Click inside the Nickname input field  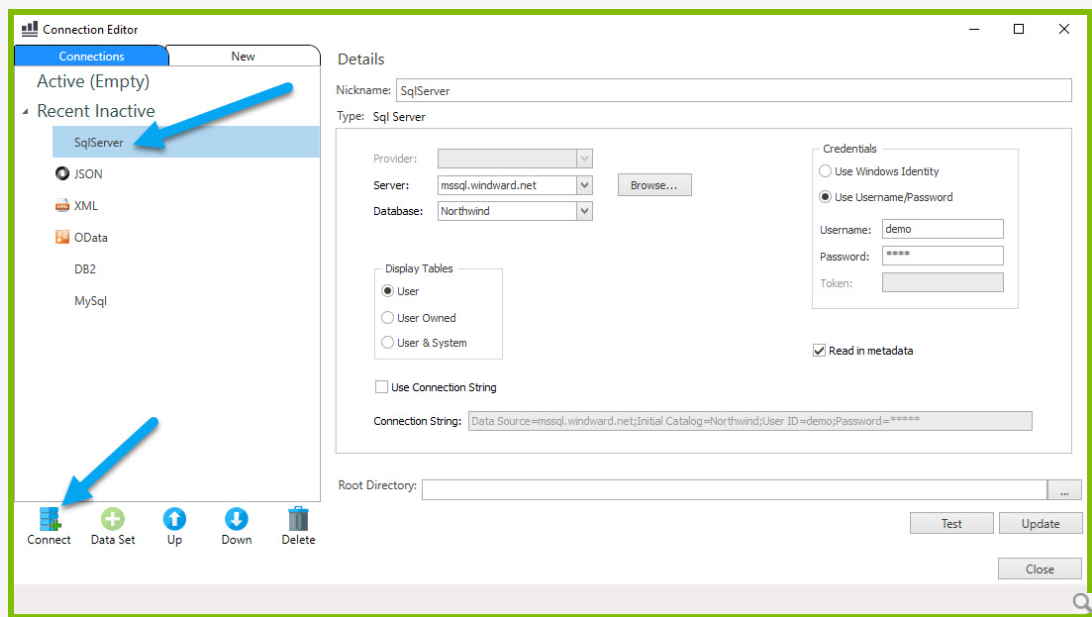click(x=700, y=89)
